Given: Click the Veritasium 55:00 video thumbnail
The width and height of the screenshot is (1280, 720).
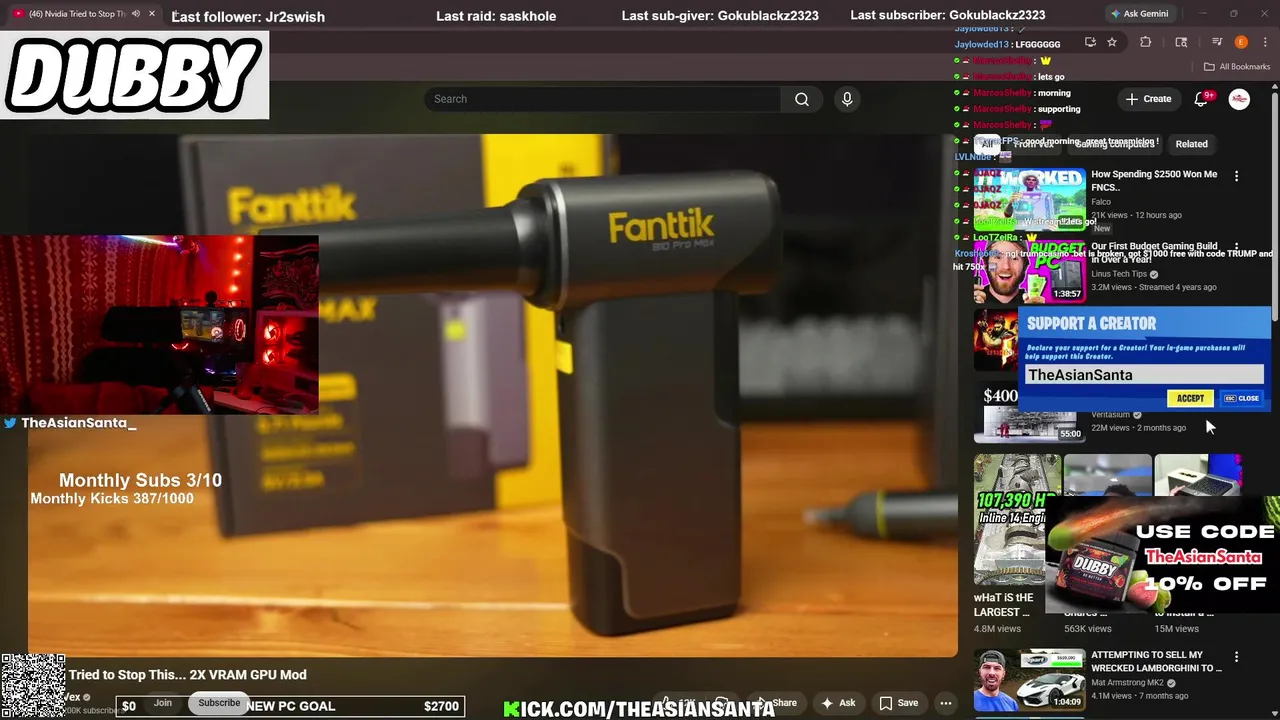Looking at the screenshot, I should tap(1030, 412).
